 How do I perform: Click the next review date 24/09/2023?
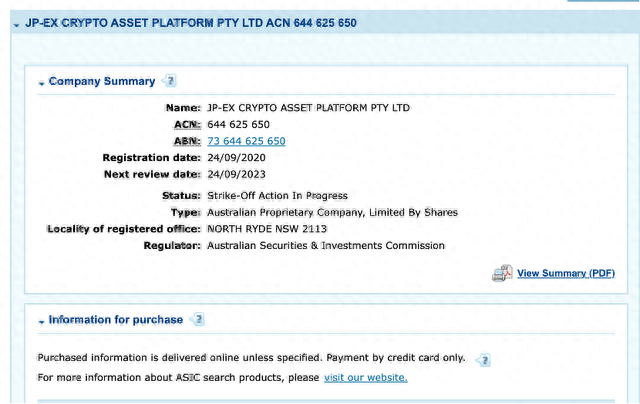pos(237,174)
